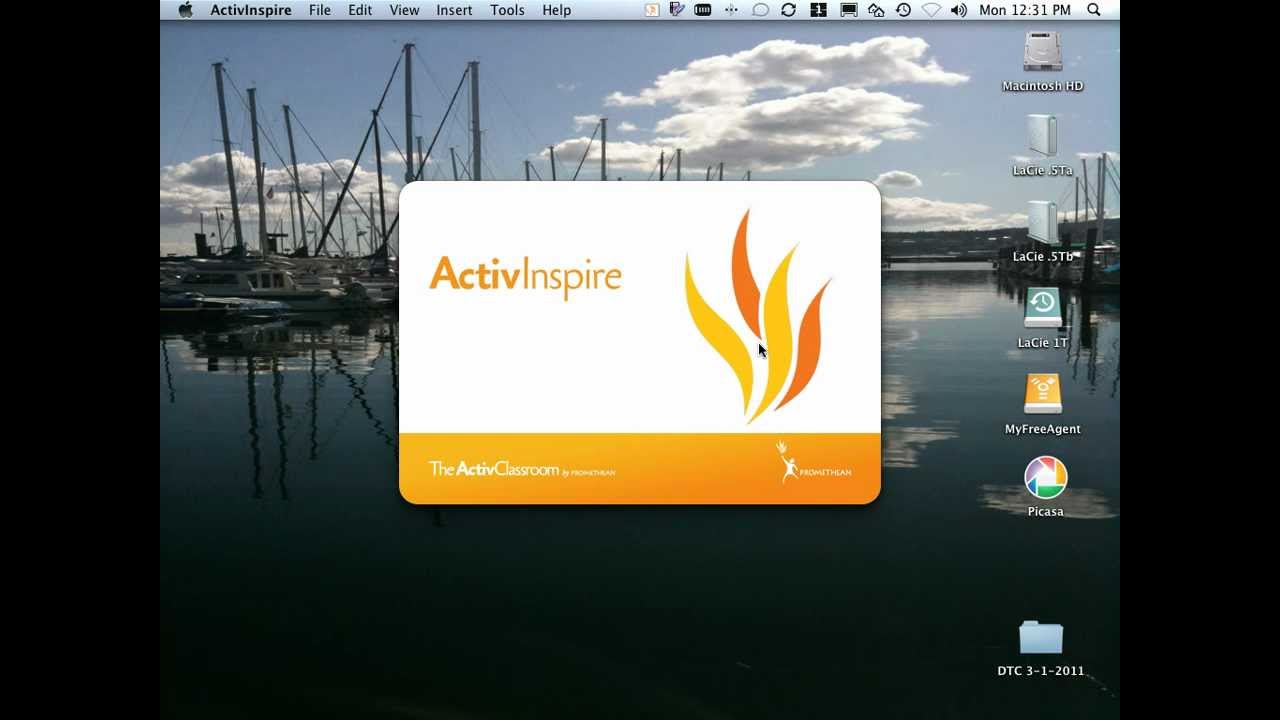Click the four-dot cross icon in menu bar

(x=731, y=10)
